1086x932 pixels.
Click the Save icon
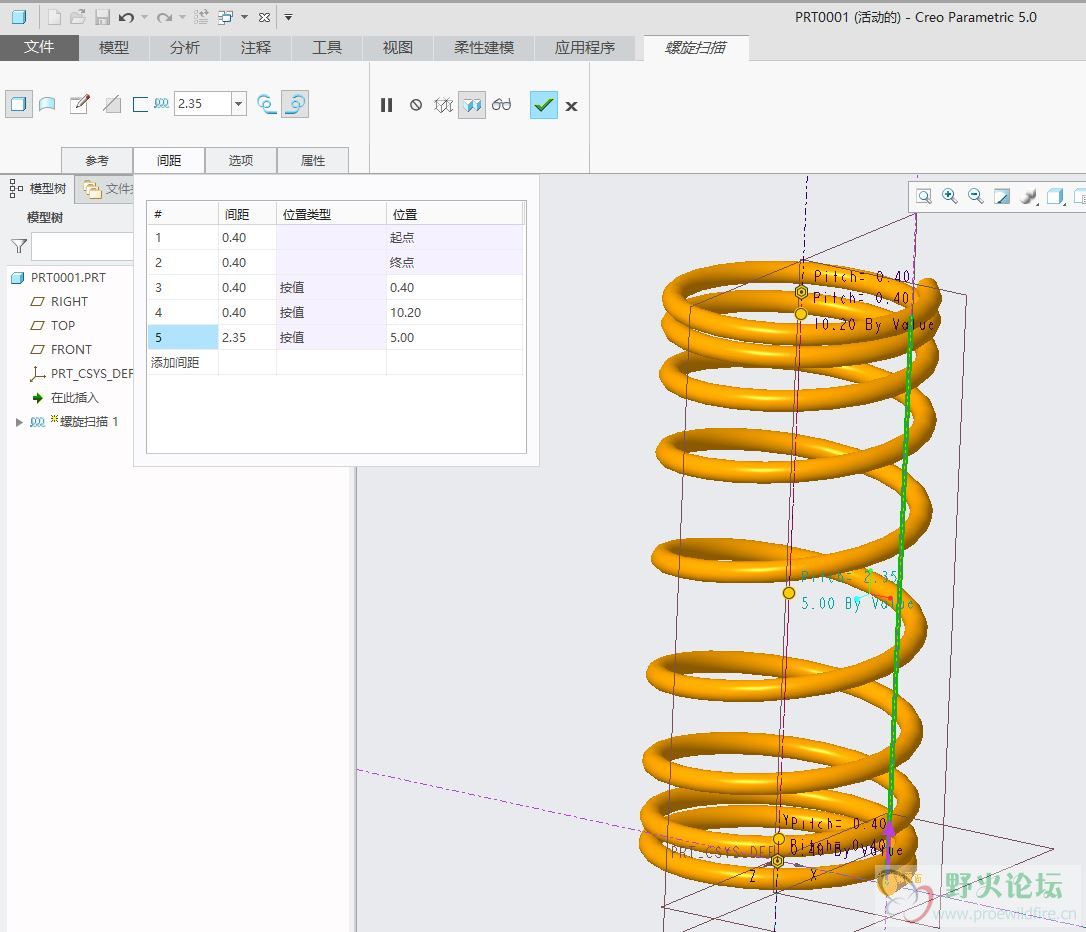tap(102, 17)
